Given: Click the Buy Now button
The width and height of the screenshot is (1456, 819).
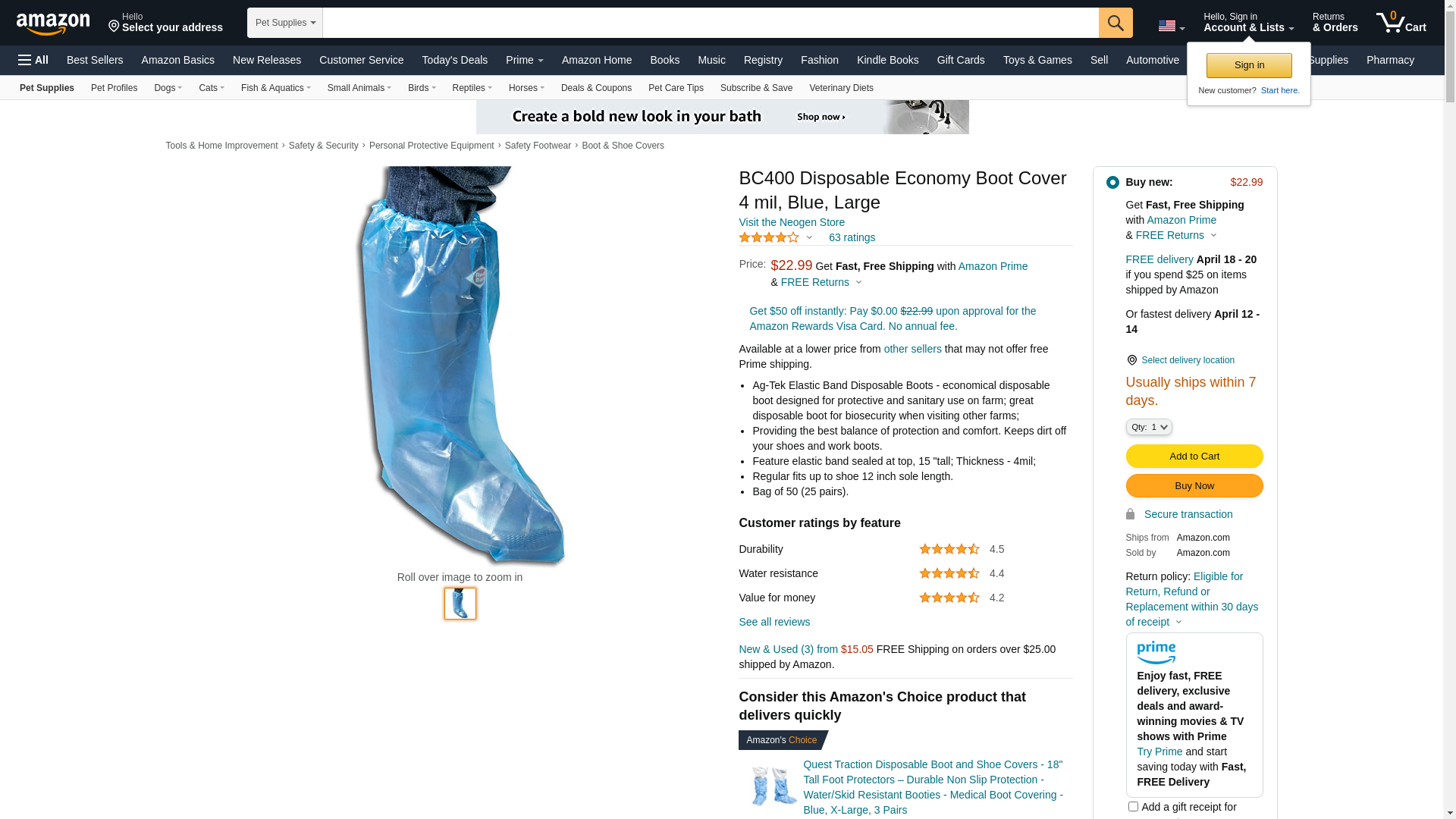Looking at the screenshot, I should [x=1194, y=485].
